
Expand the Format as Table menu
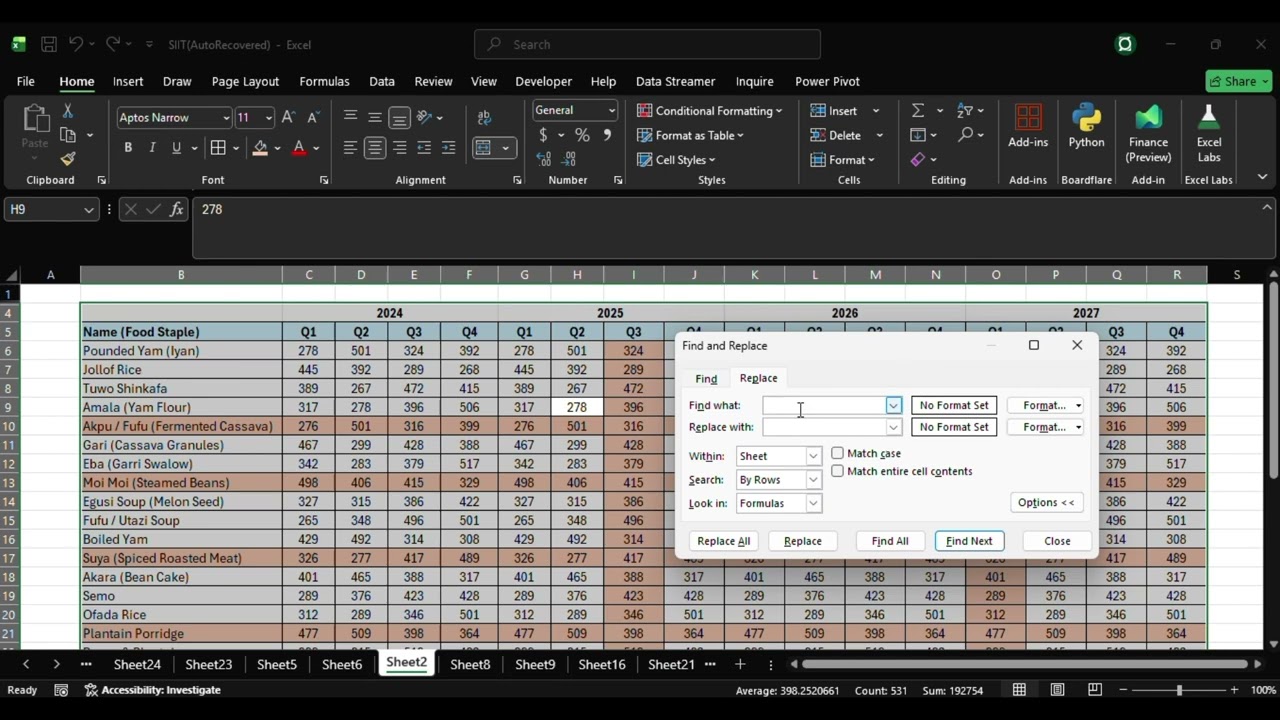pyautogui.click(x=691, y=135)
